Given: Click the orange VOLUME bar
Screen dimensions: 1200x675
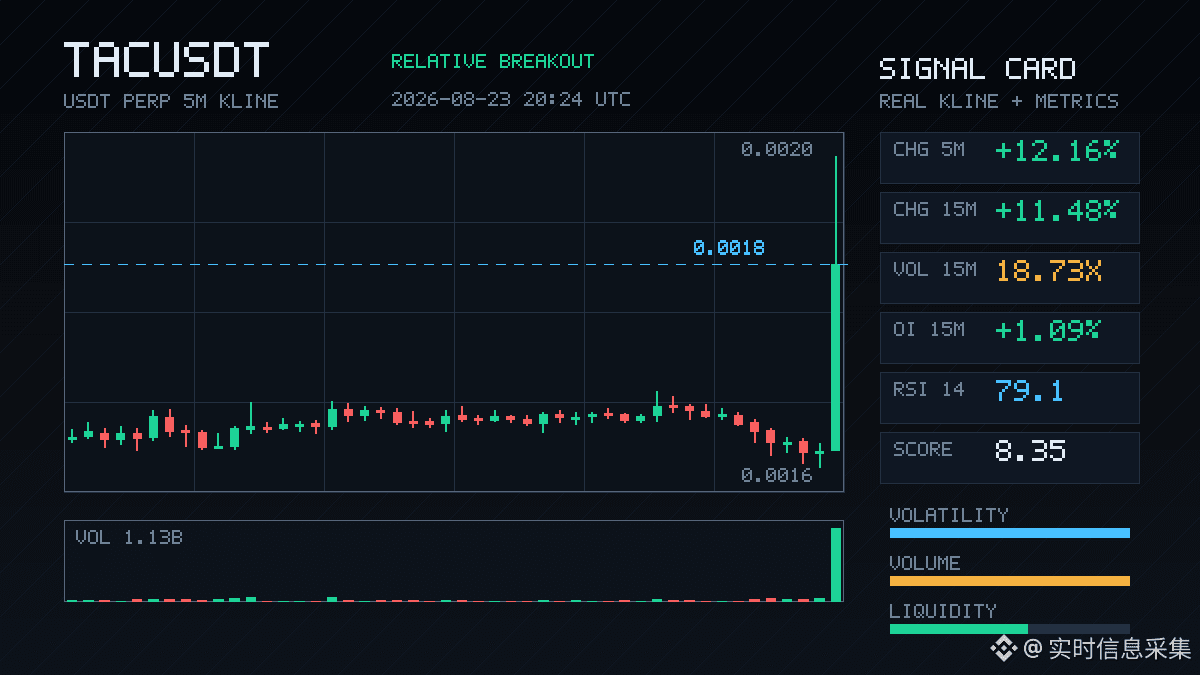Looking at the screenshot, I should click(x=1009, y=581).
